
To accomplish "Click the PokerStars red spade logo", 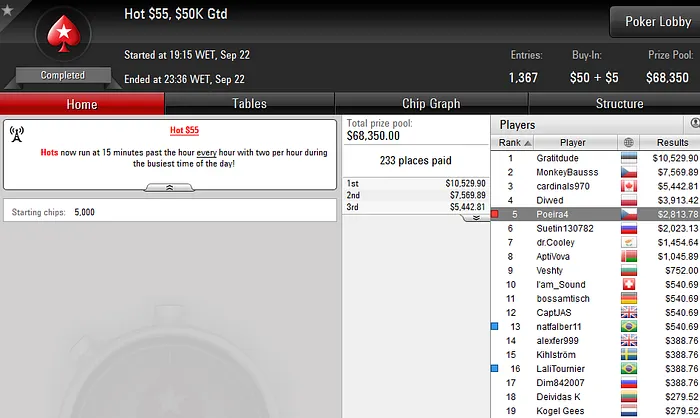I will [x=63, y=34].
